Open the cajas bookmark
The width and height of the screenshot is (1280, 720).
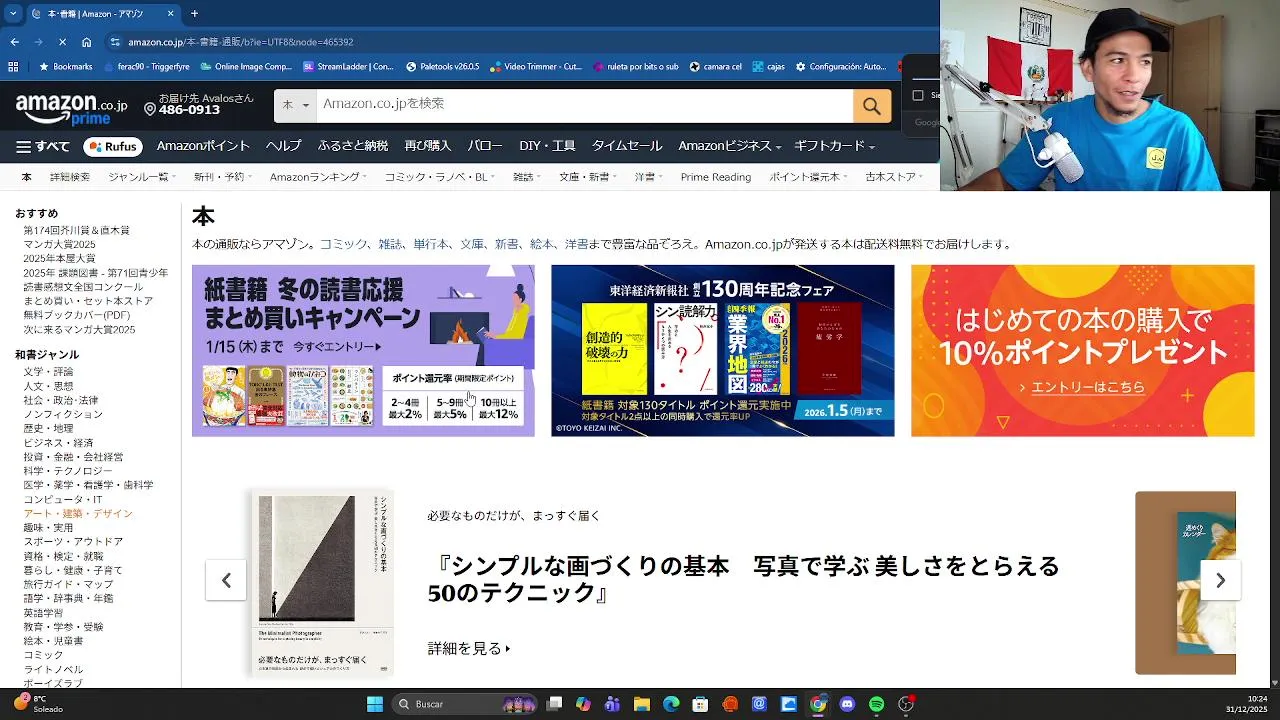tap(768, 67)
